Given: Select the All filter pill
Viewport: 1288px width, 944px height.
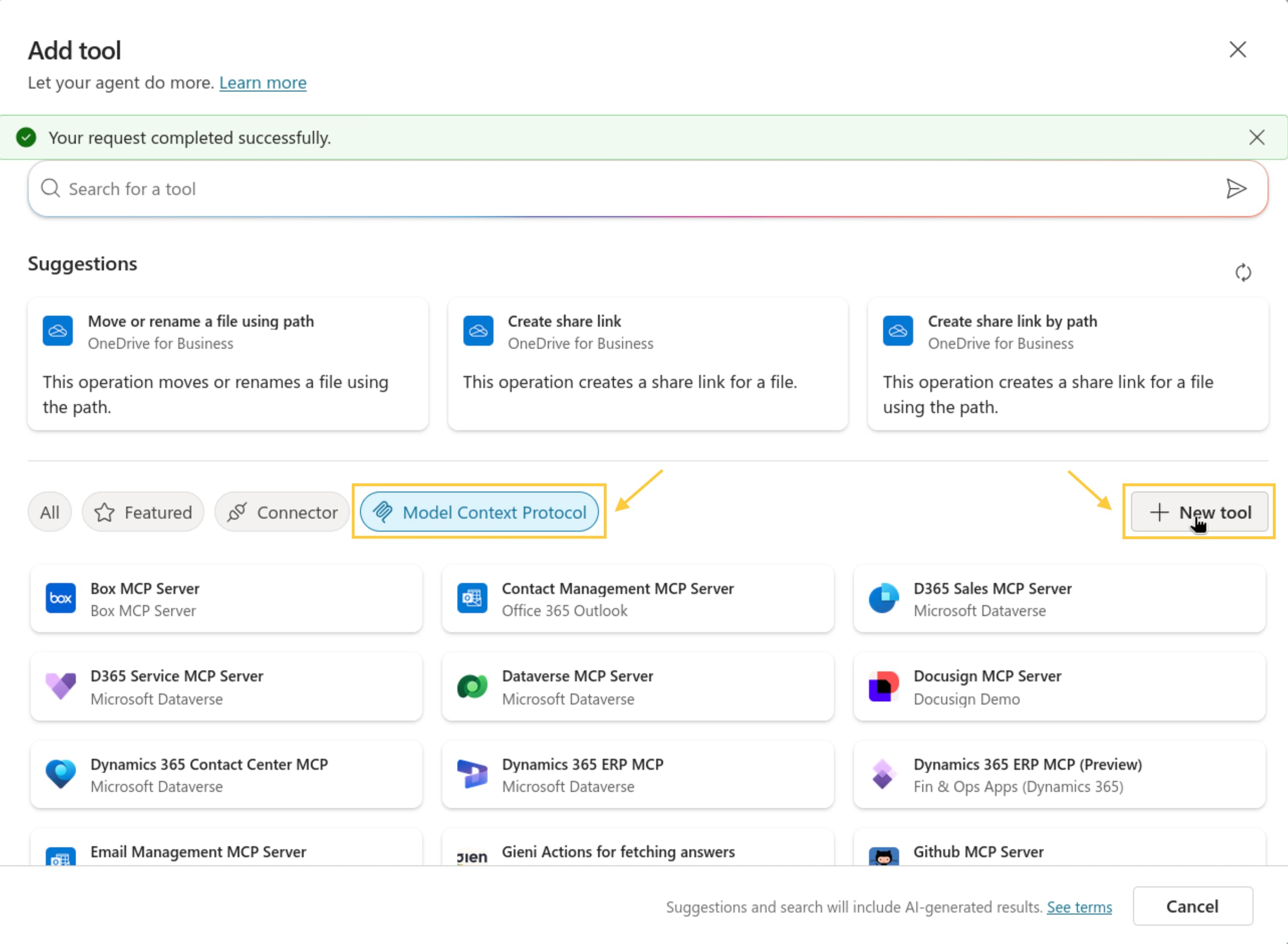Looking at the screenshot, I should (x=50, y=512).
